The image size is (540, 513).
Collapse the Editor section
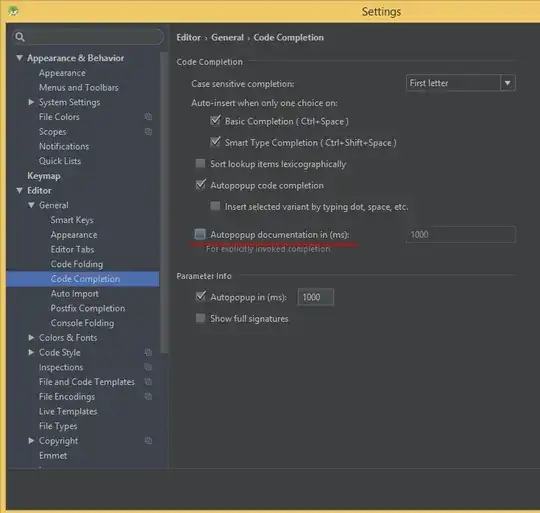(20, 190)
